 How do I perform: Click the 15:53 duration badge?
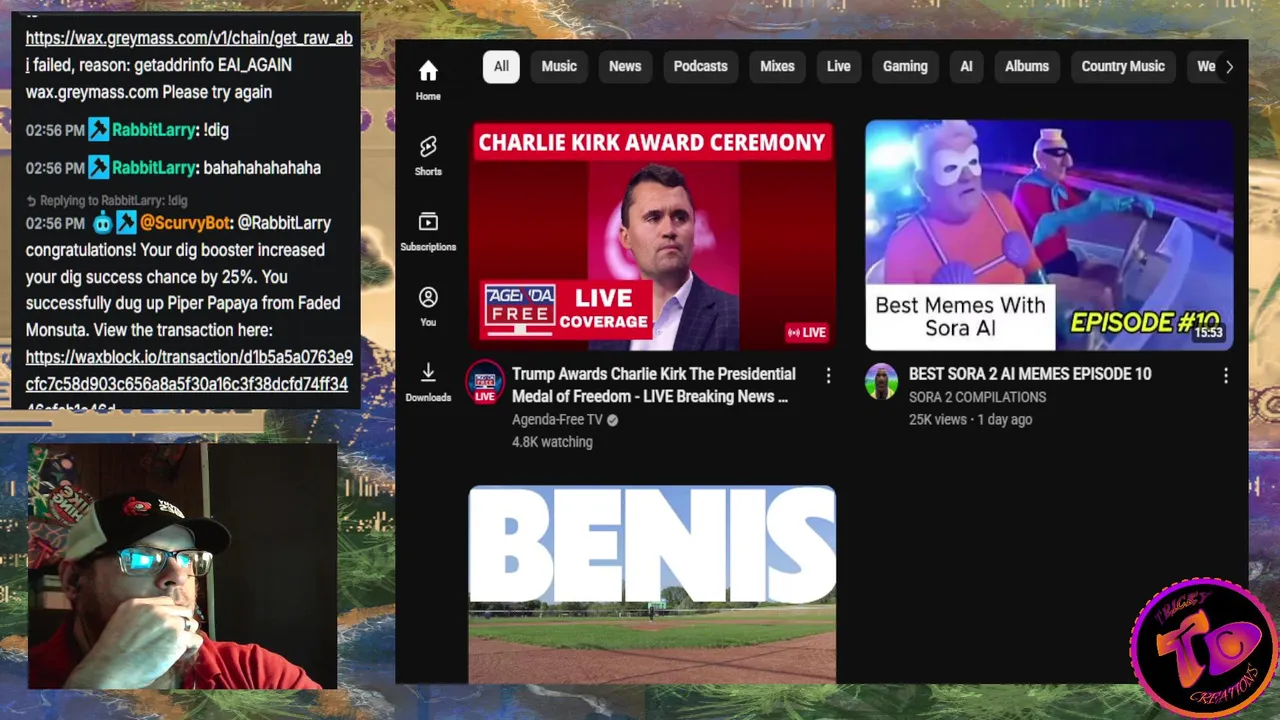tap(1208, 333)
